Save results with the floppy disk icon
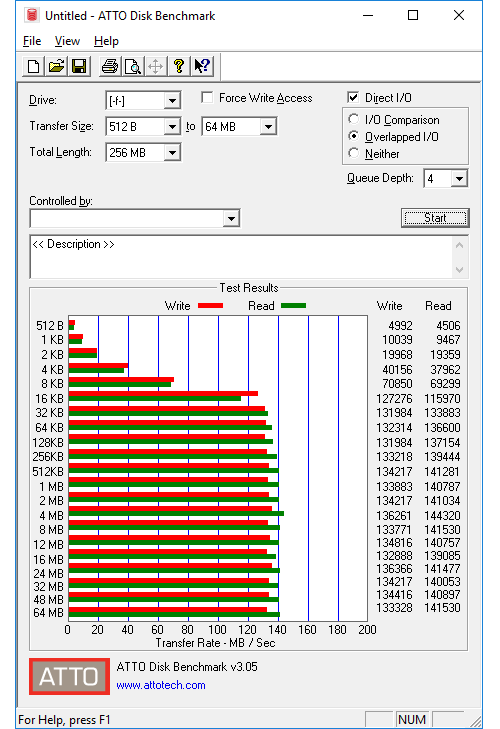The height and width of the screenshot is (729, 500). [x=79, y=66]
